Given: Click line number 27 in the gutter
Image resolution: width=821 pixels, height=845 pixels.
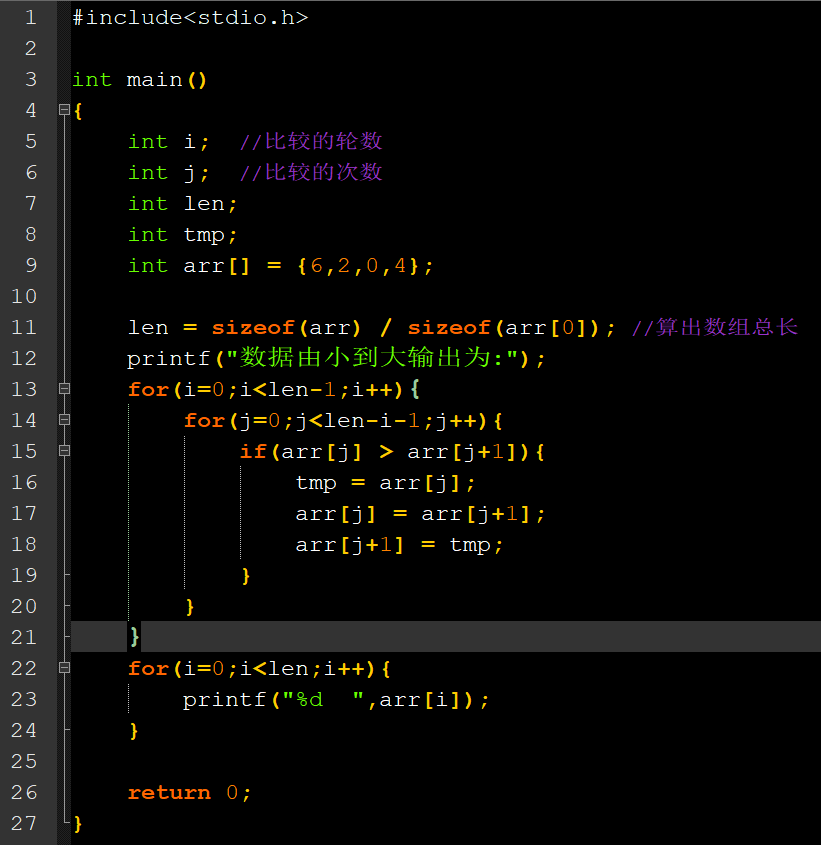Looking at the screenshot, I should (x=24, y=823).
